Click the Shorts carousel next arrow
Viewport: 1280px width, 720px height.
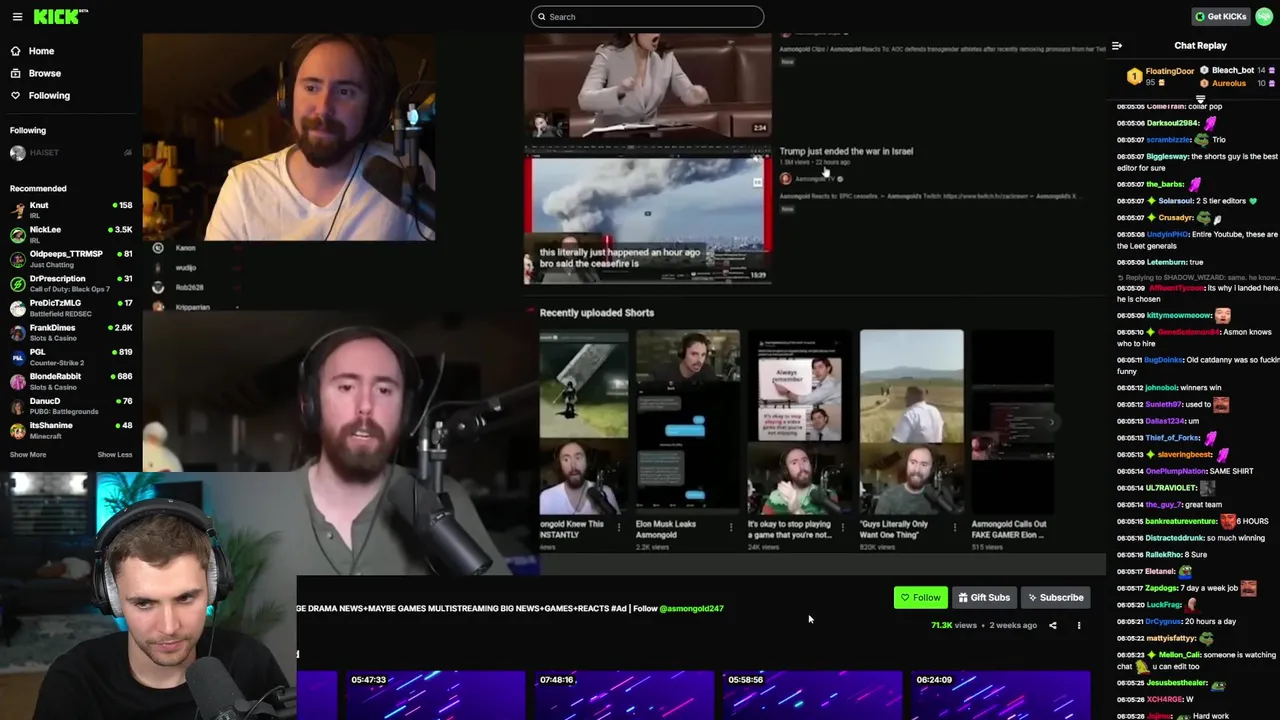click(x=1050, y=422)
